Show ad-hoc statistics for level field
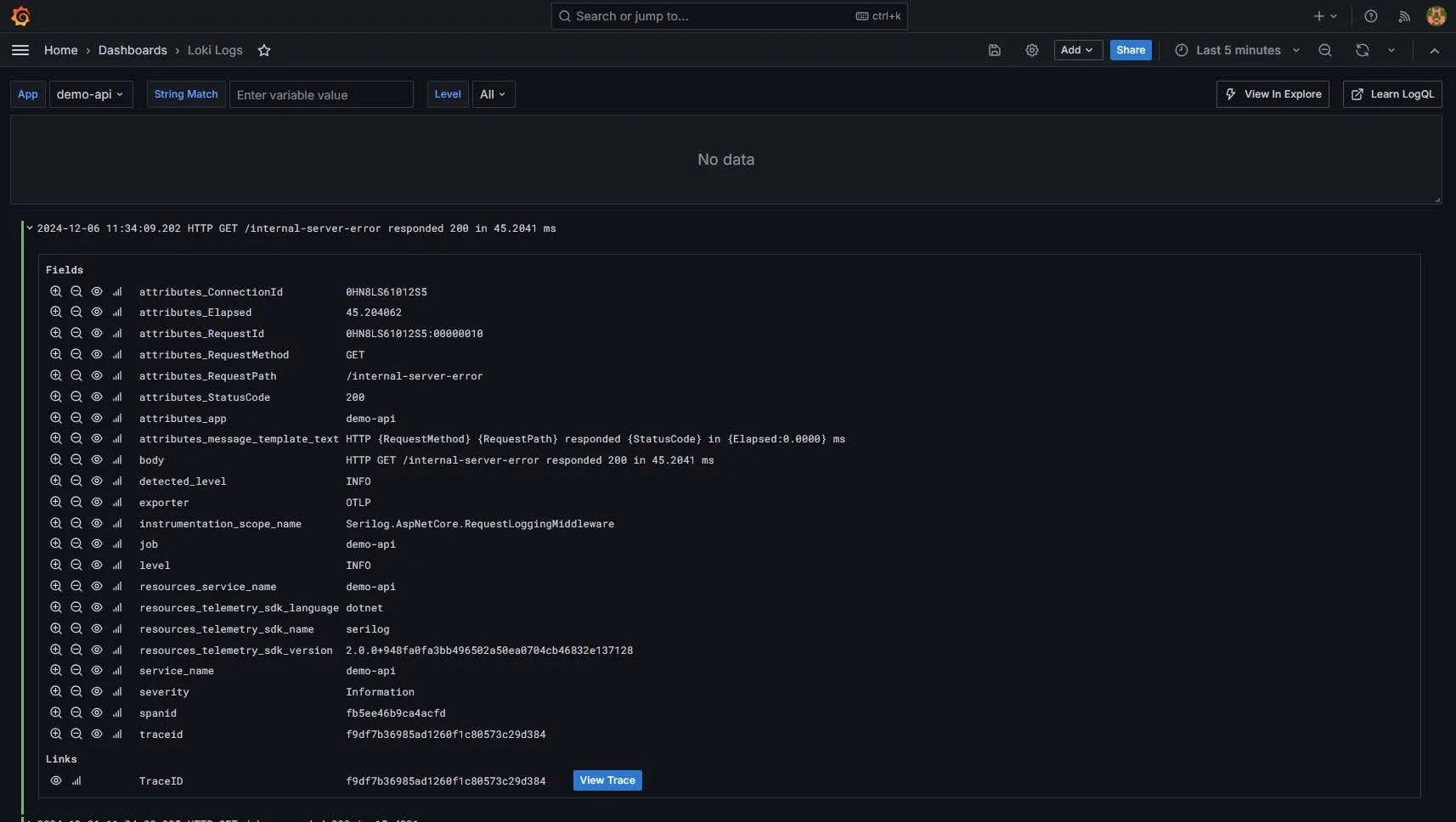 117,565
